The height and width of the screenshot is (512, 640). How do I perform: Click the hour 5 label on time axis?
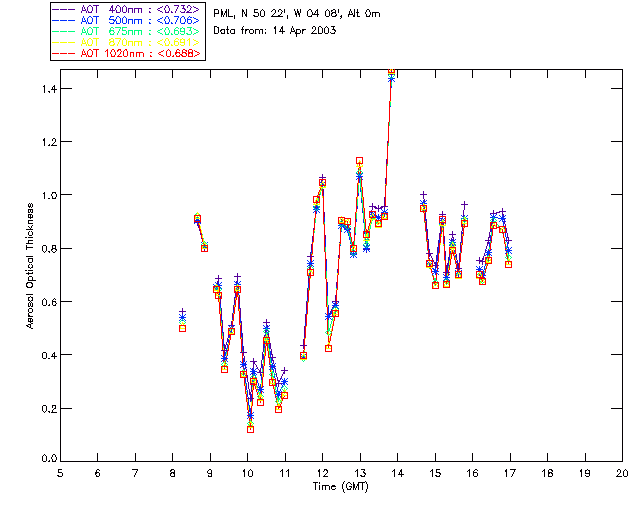tap(60, 473)
